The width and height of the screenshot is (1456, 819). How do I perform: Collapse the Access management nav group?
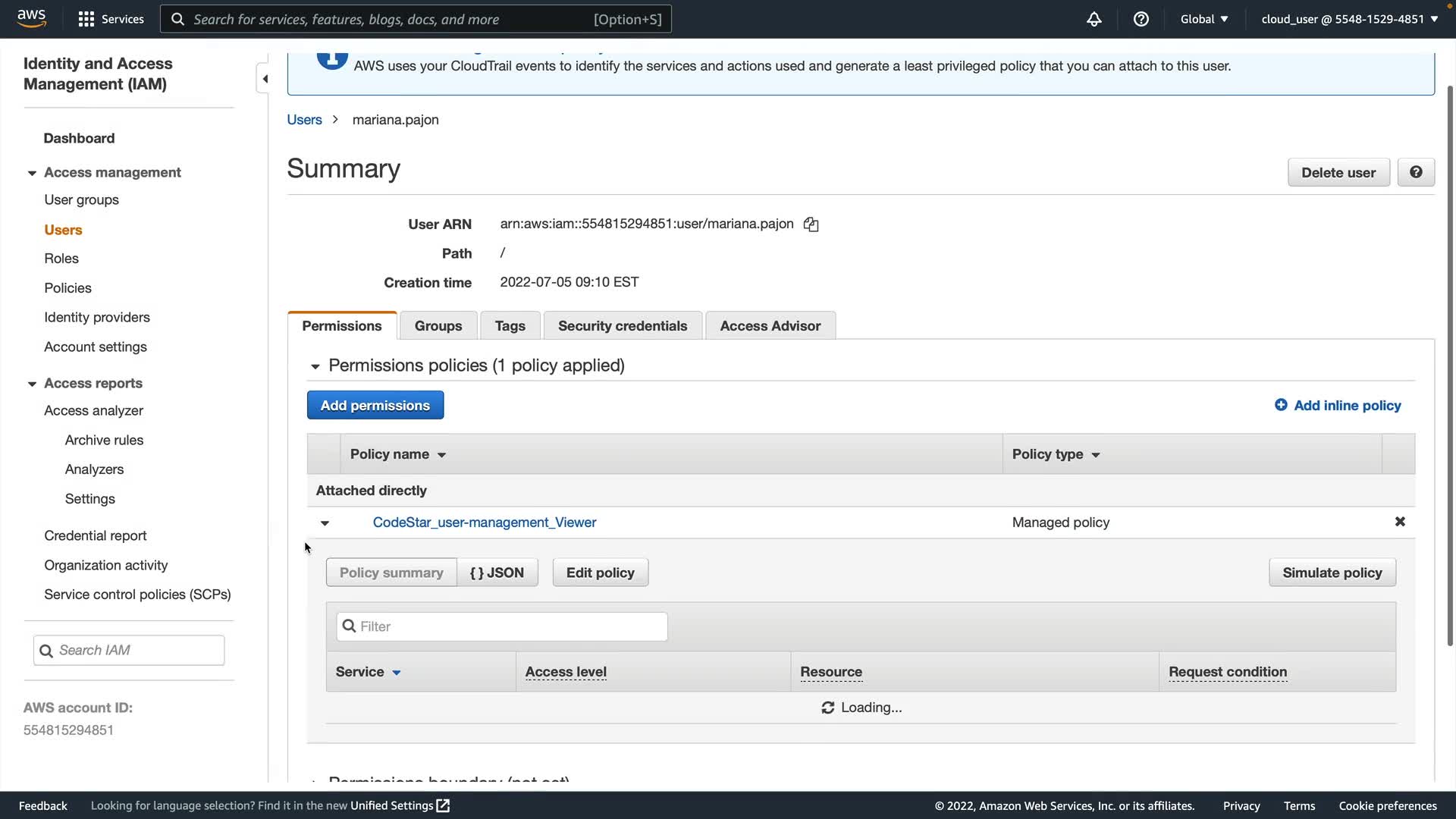pos(32,173)
